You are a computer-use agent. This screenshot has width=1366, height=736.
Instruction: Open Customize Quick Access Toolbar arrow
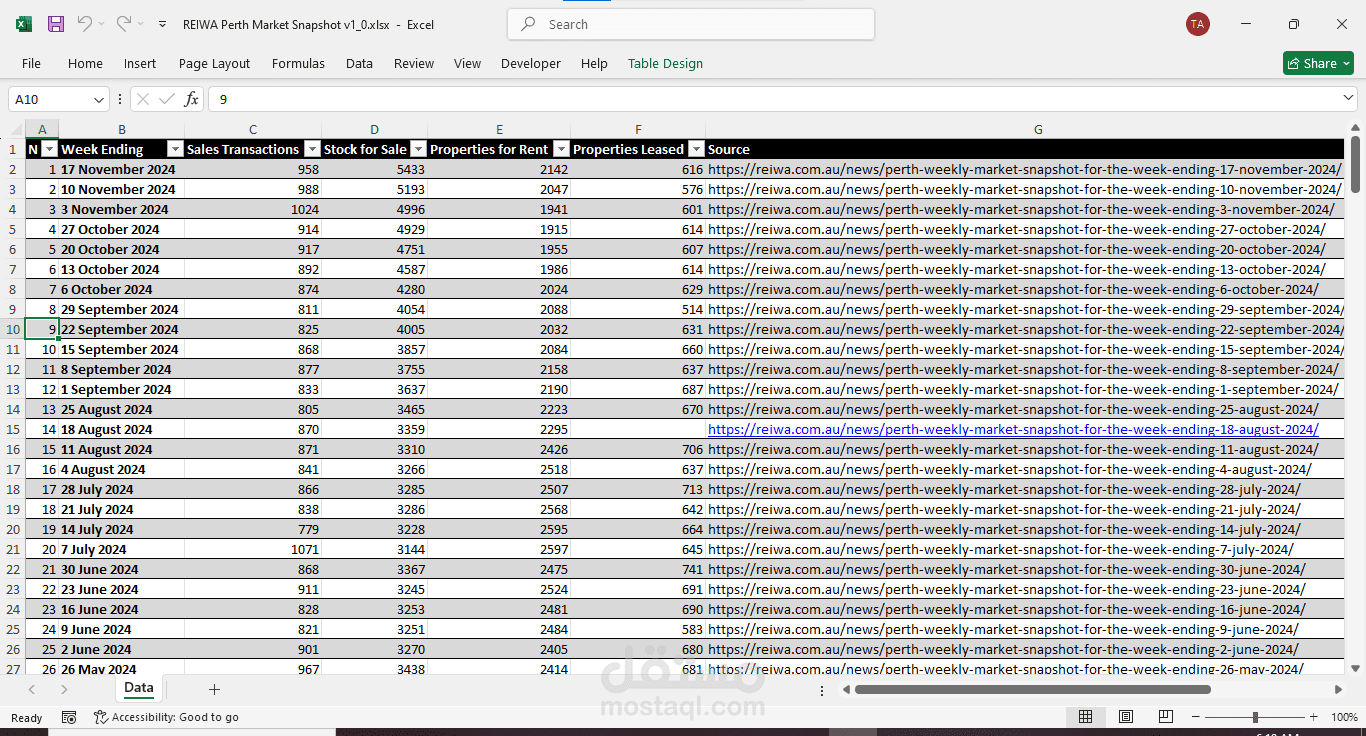pyautogui.click(x=163, y=24)
